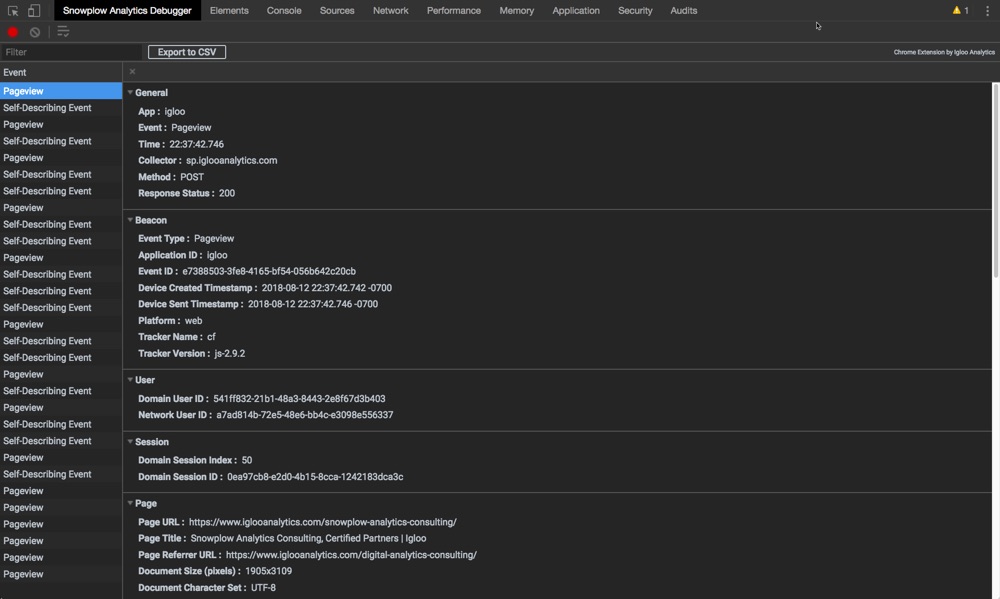Open the Application tab
This screenshot has width=1000, height=599.
576,10
